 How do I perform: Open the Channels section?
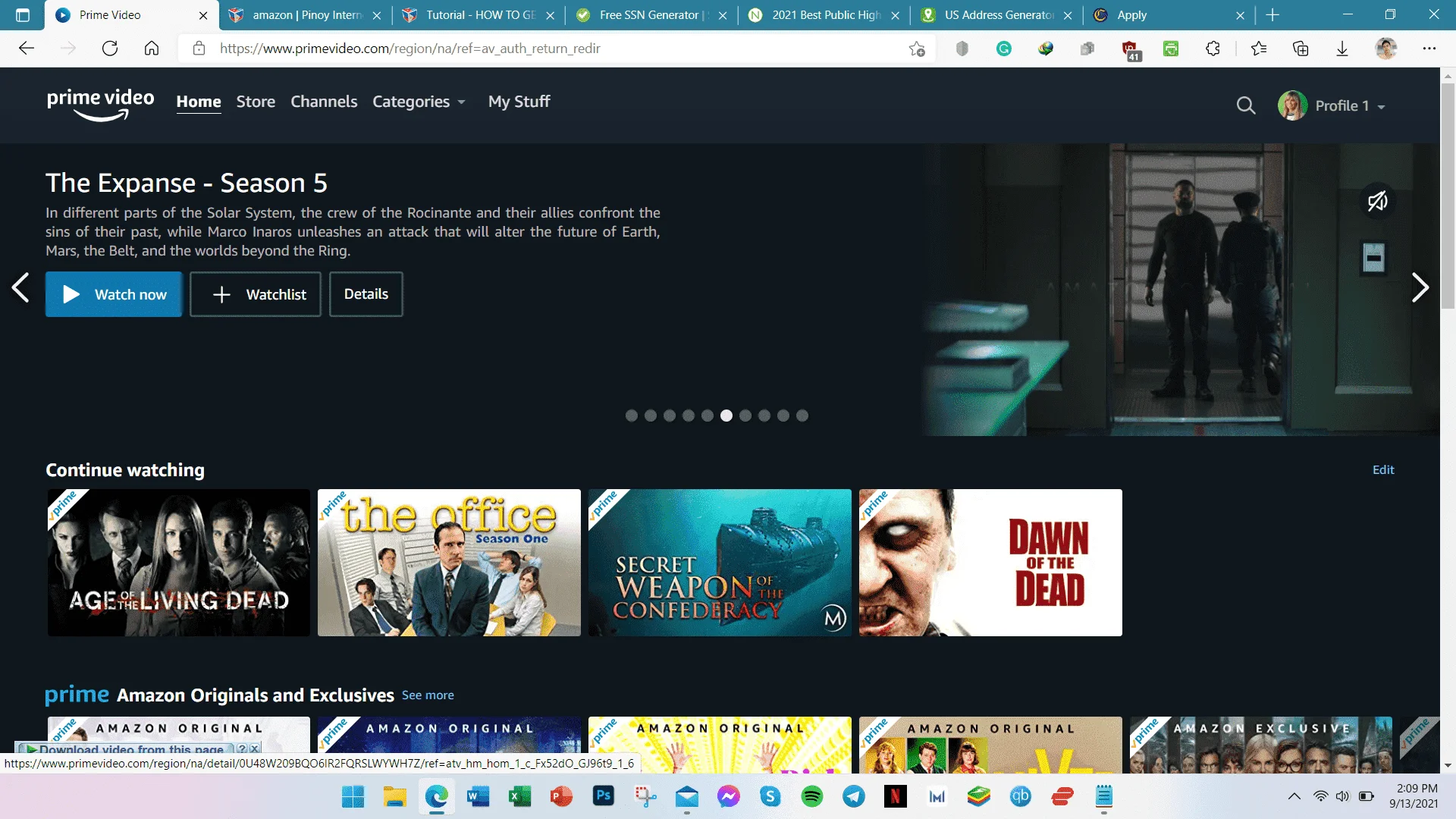coord(324,102)
